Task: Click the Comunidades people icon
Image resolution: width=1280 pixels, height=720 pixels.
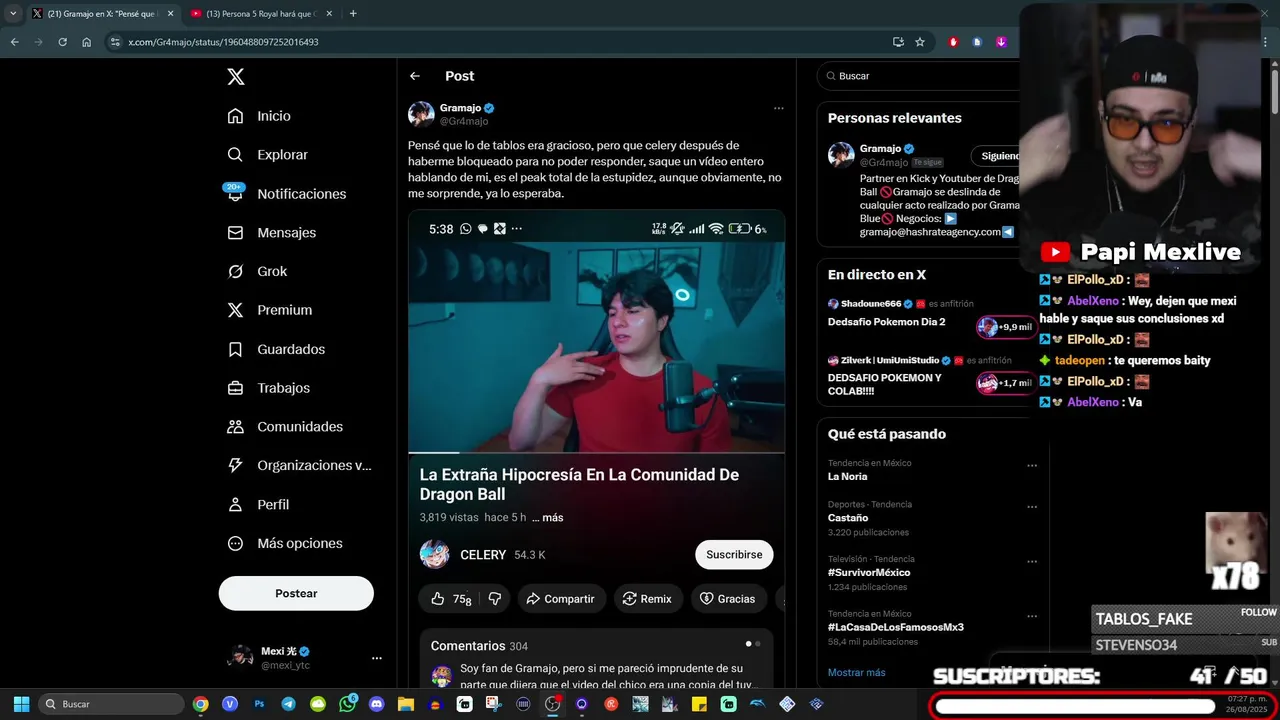Action: [235, 427]
